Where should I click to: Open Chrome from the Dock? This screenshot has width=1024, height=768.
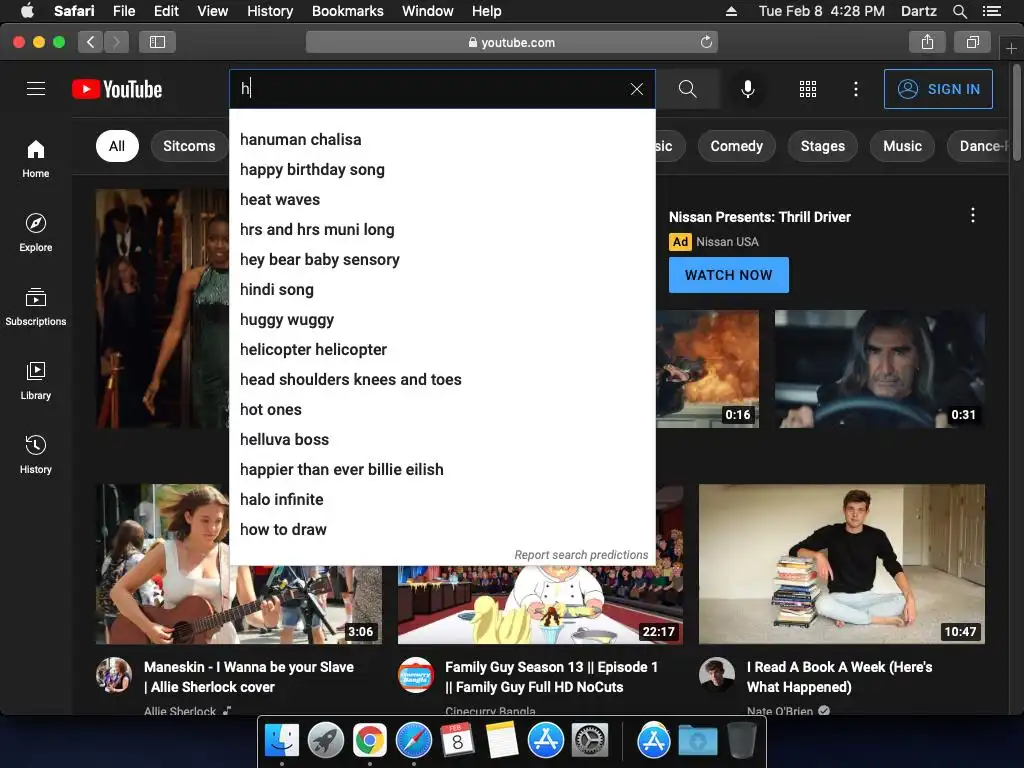370,741
